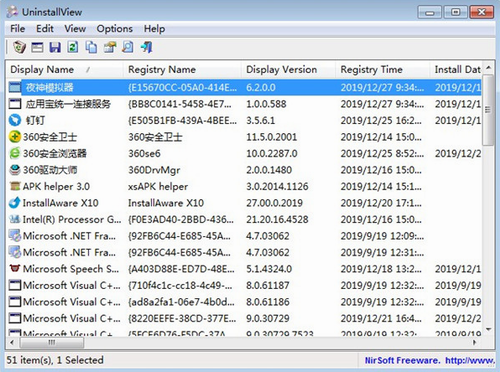Click the Uninstall Selected Software toolbar icon
This screenshot has height=372, width=500.
[19, 47]
